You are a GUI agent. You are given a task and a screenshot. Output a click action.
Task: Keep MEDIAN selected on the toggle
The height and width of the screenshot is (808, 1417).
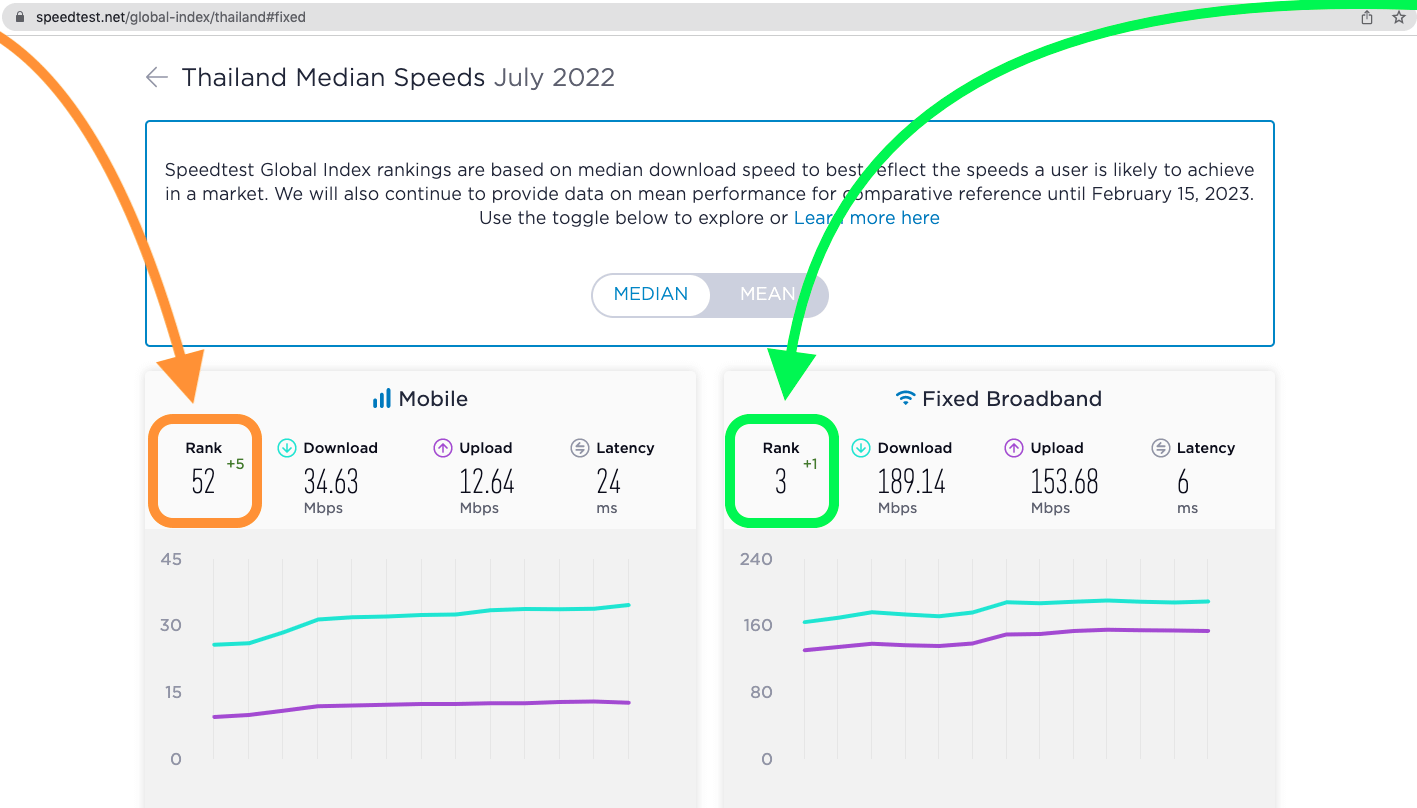(x=651, y=294)
